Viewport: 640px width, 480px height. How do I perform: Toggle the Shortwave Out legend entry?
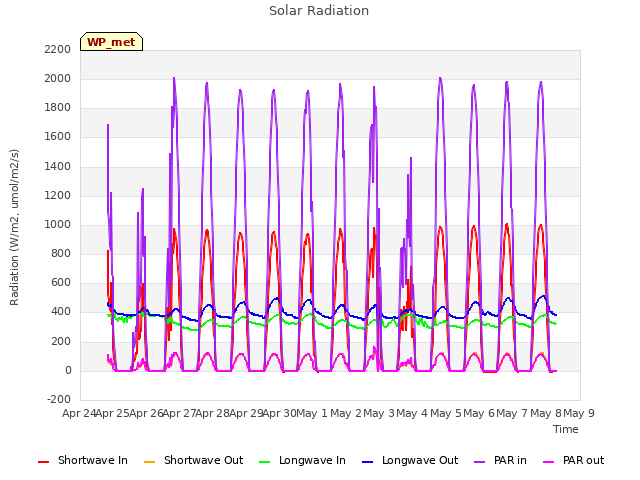(193, 460)
